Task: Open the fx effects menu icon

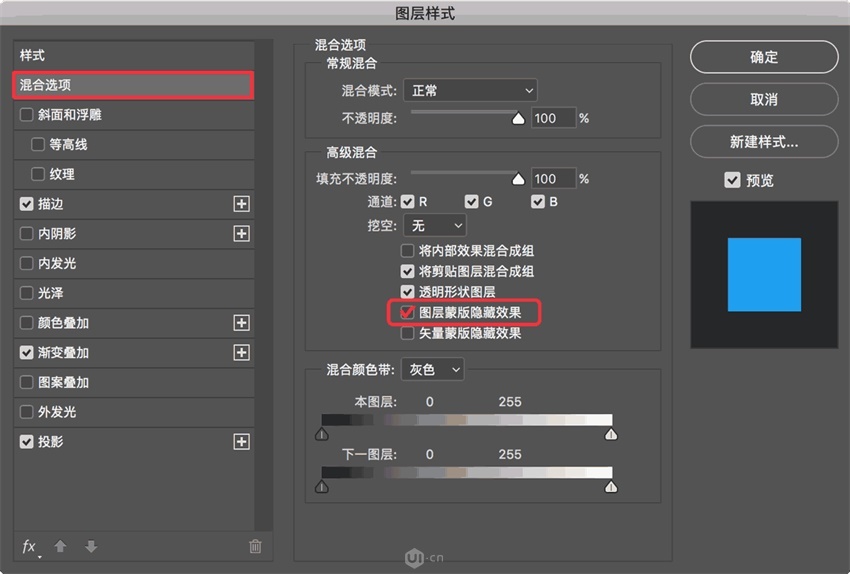Action: (30, 546)
